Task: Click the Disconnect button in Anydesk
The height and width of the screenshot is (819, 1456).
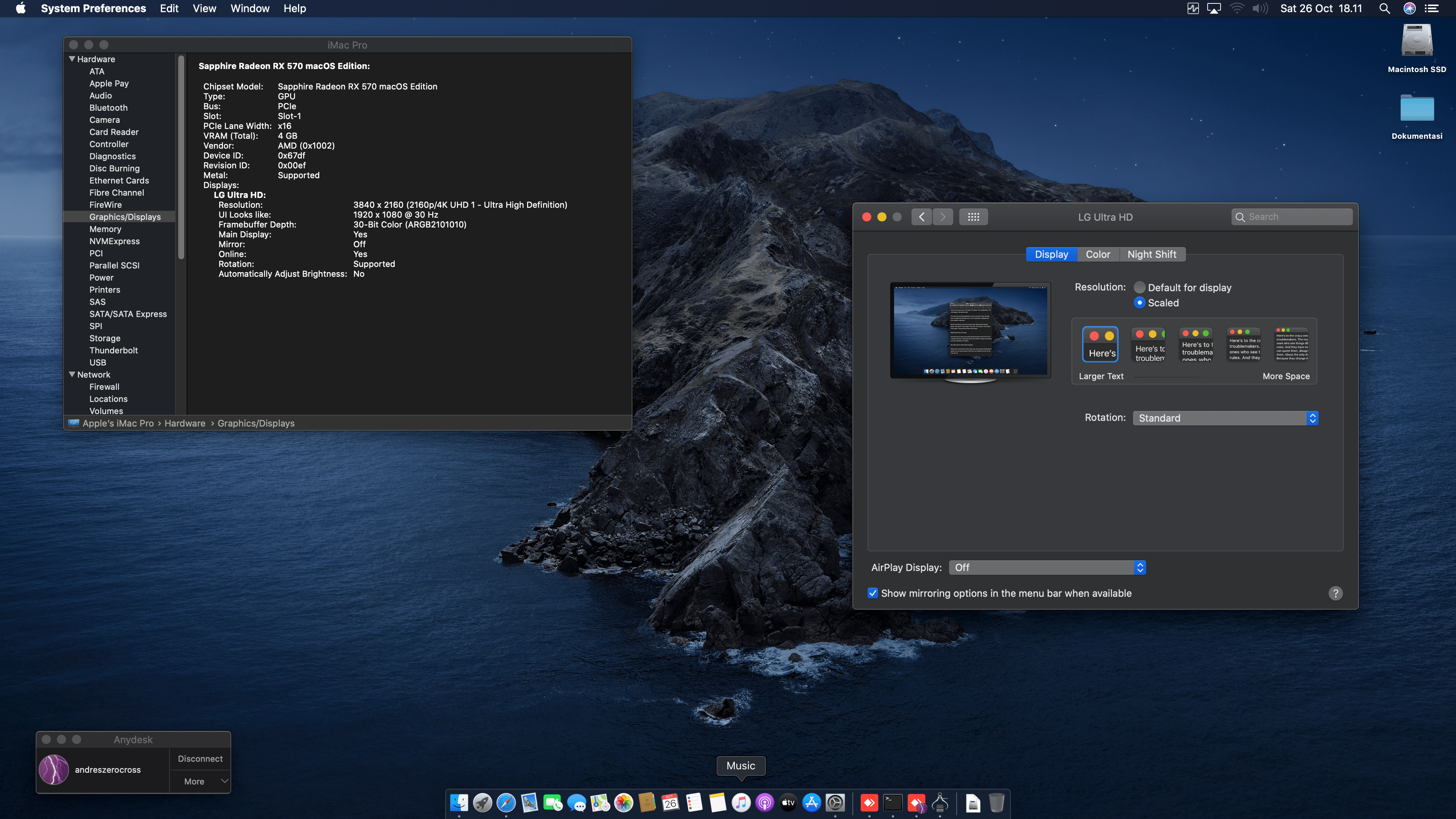Action: (x=200, y=758)
